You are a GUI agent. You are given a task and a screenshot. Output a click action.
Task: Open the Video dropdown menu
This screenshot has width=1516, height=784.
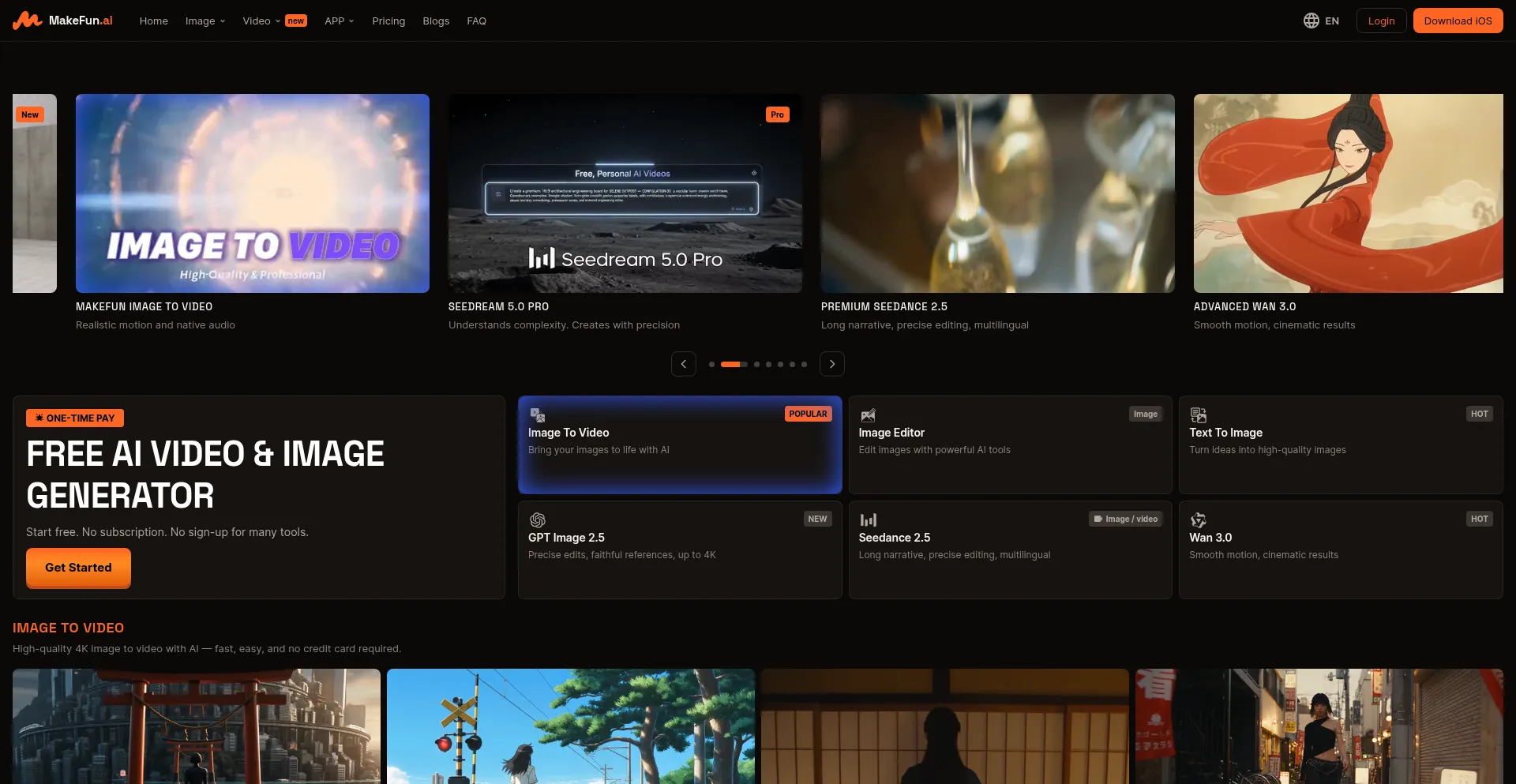pos(261,21)
